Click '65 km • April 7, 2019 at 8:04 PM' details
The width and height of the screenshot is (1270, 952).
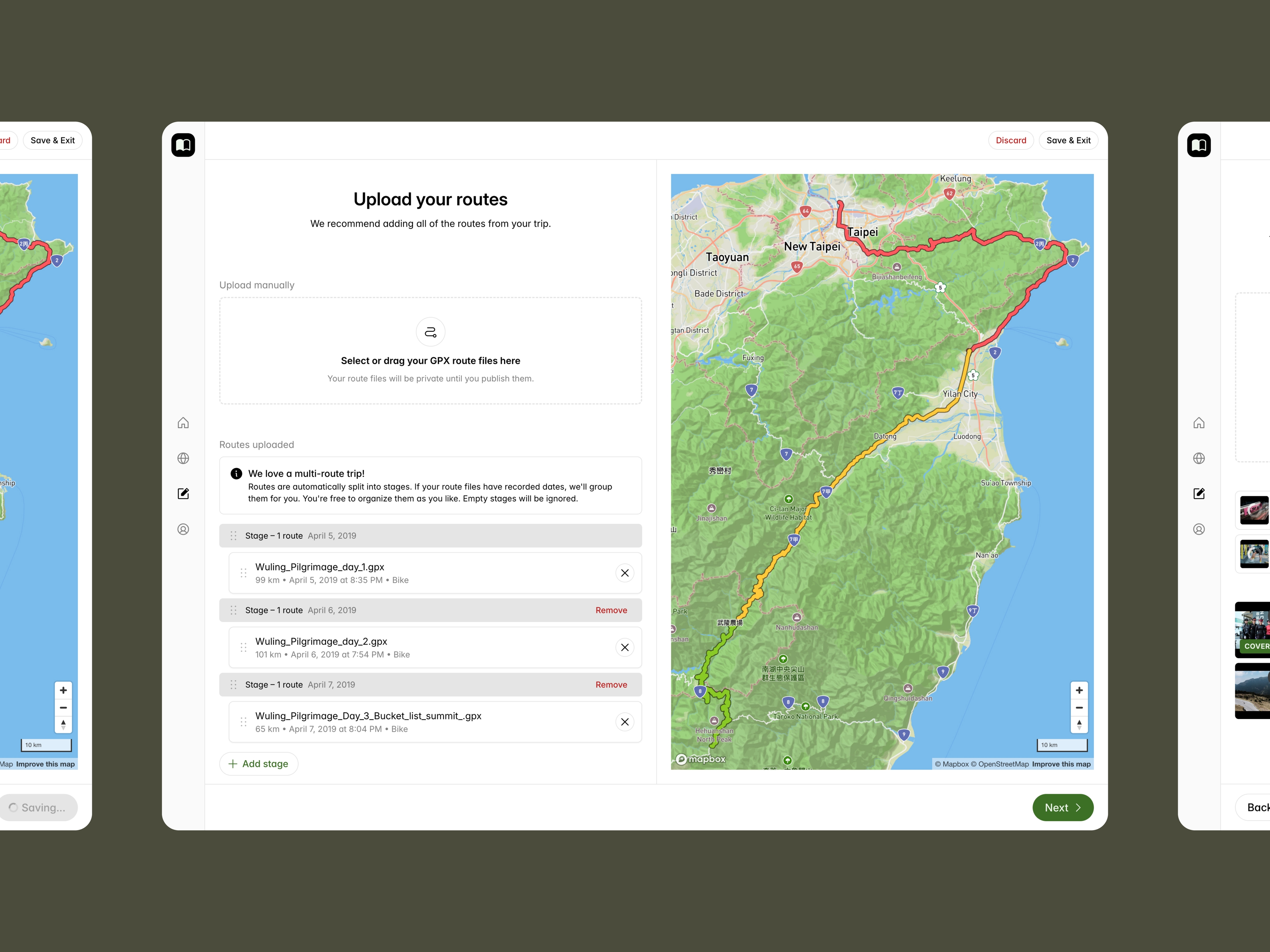(331, 729)
